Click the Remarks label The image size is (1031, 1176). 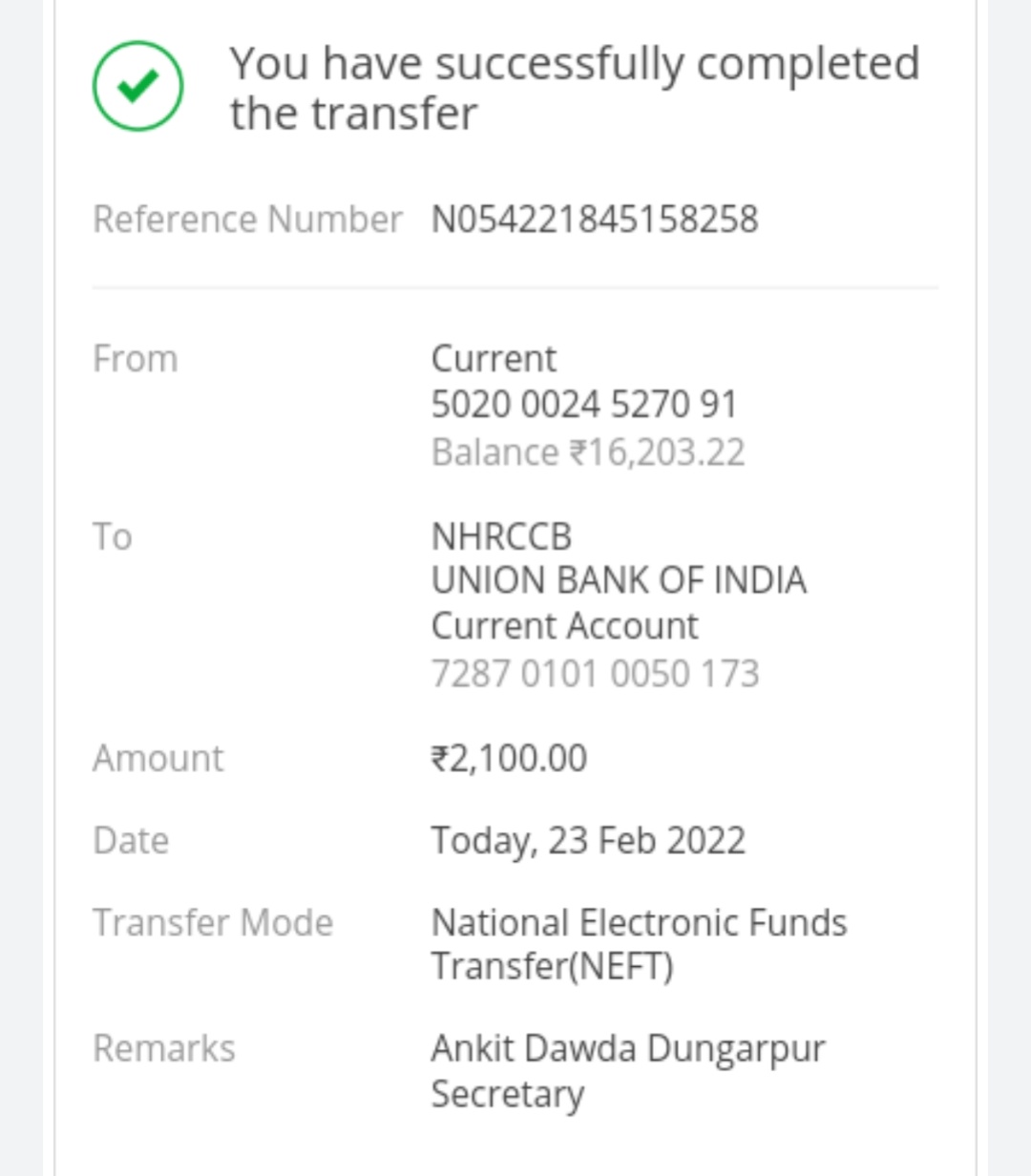pyautogui.click(x=164, y=1049)
